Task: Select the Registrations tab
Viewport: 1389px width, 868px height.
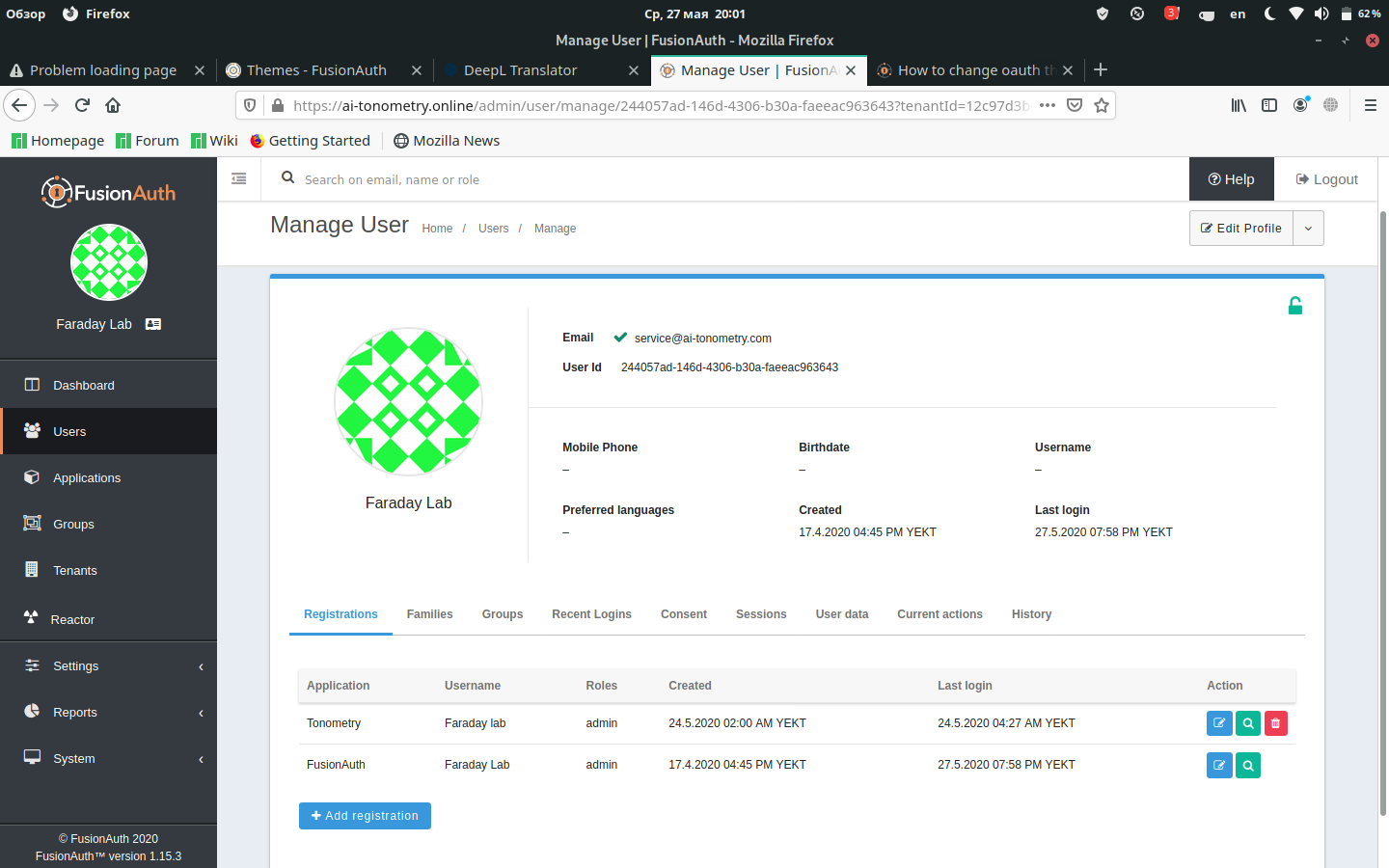Action: (x=340, y=614)
